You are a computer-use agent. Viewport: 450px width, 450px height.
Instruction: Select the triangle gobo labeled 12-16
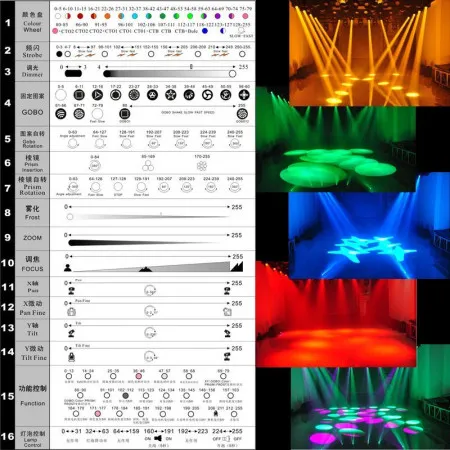97,95
